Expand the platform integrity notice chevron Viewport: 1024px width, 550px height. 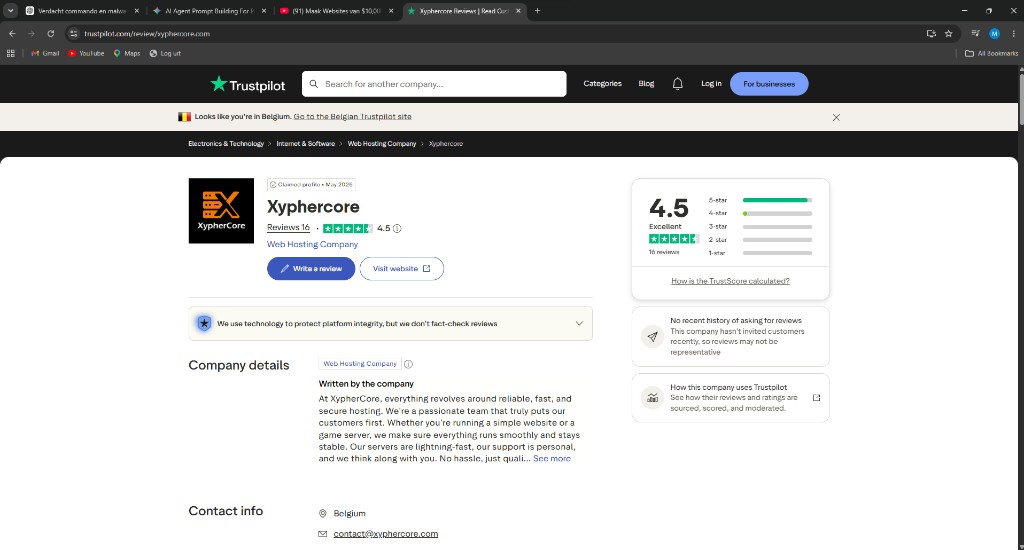pos(579,323)
